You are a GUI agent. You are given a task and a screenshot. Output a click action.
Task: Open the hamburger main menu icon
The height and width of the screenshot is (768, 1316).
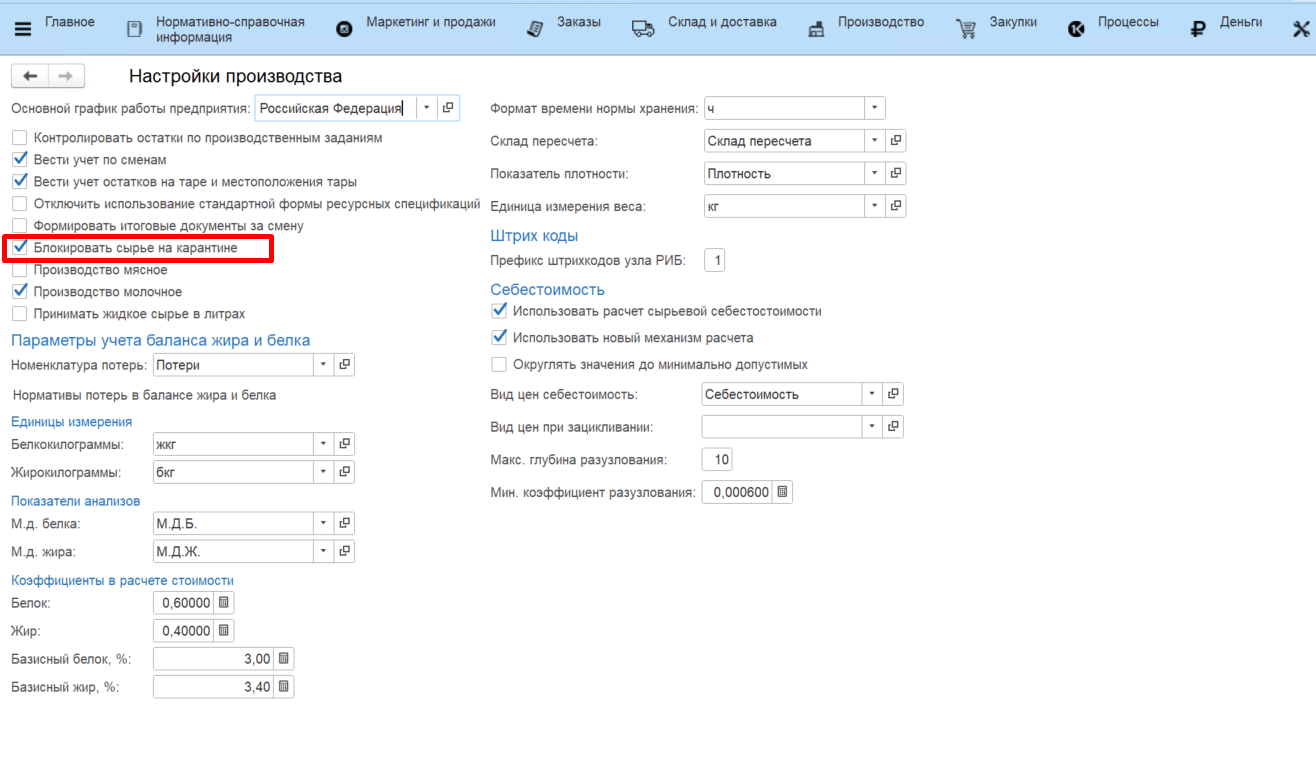22,29
